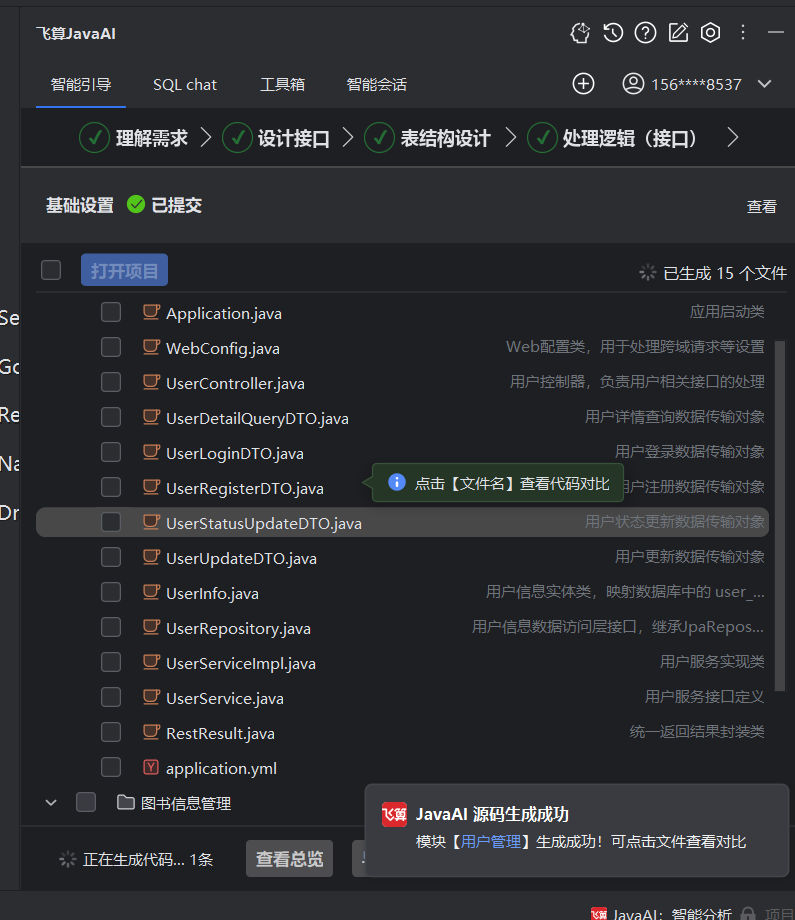Check the application.yml checkbox
This screenshot has height=920, width=795.
click(111, 767)
